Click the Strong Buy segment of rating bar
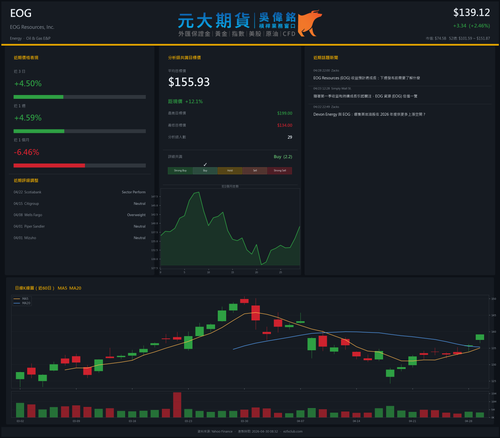Viewport: 500px width, 438px height. 180,171
